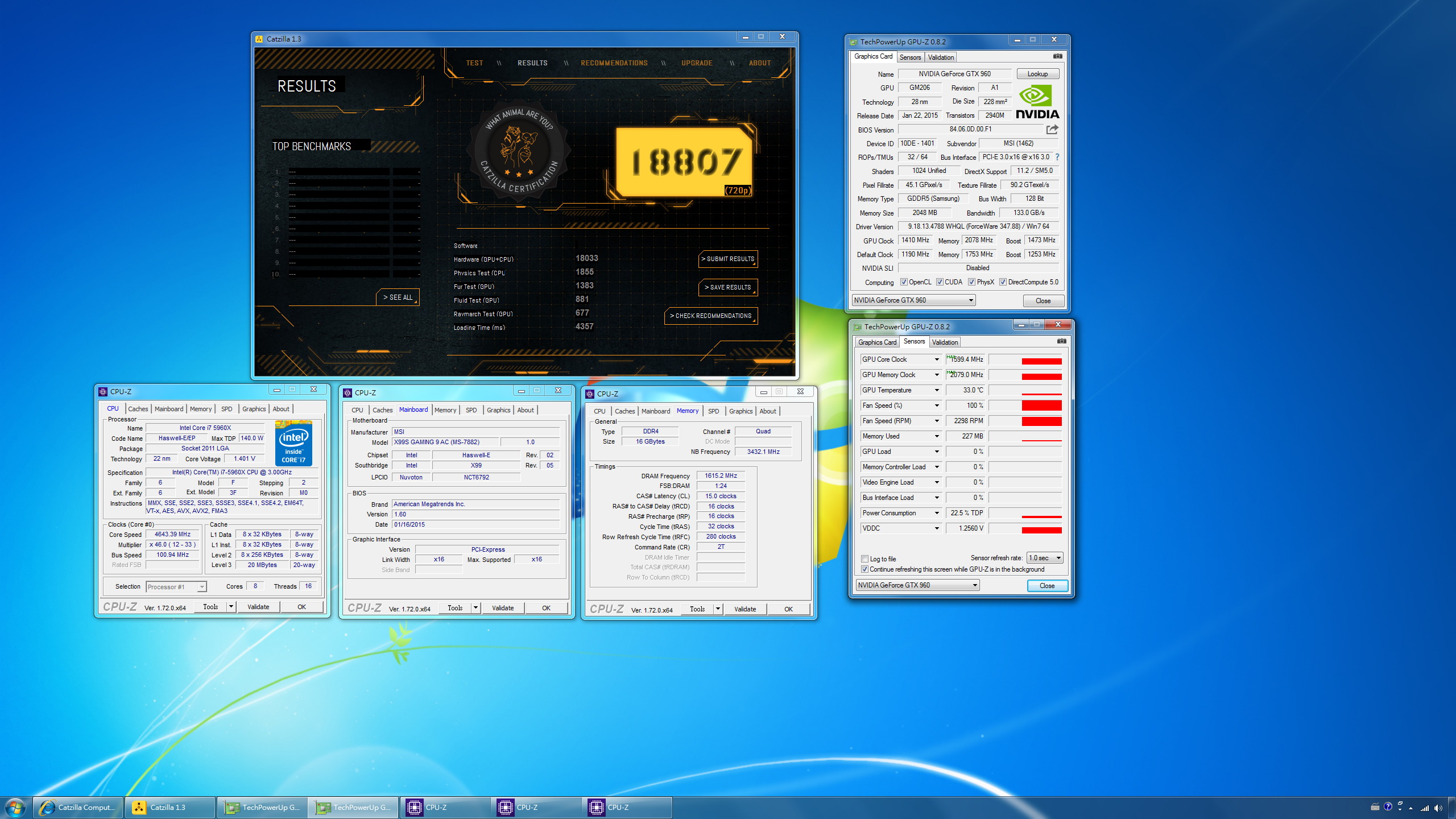Click the Bus Interface question mark icon

click(1057, 157)
